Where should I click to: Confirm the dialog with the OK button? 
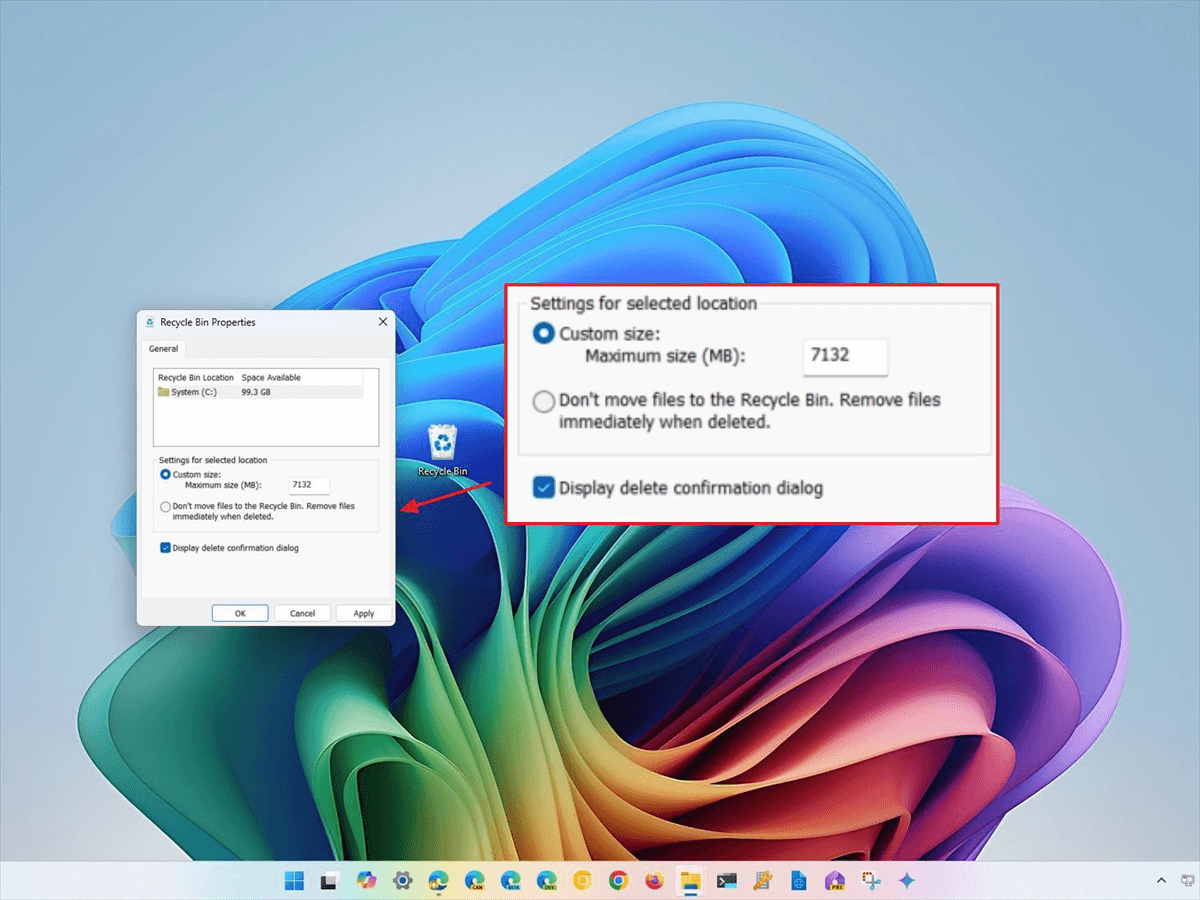[x=240, y=613]
